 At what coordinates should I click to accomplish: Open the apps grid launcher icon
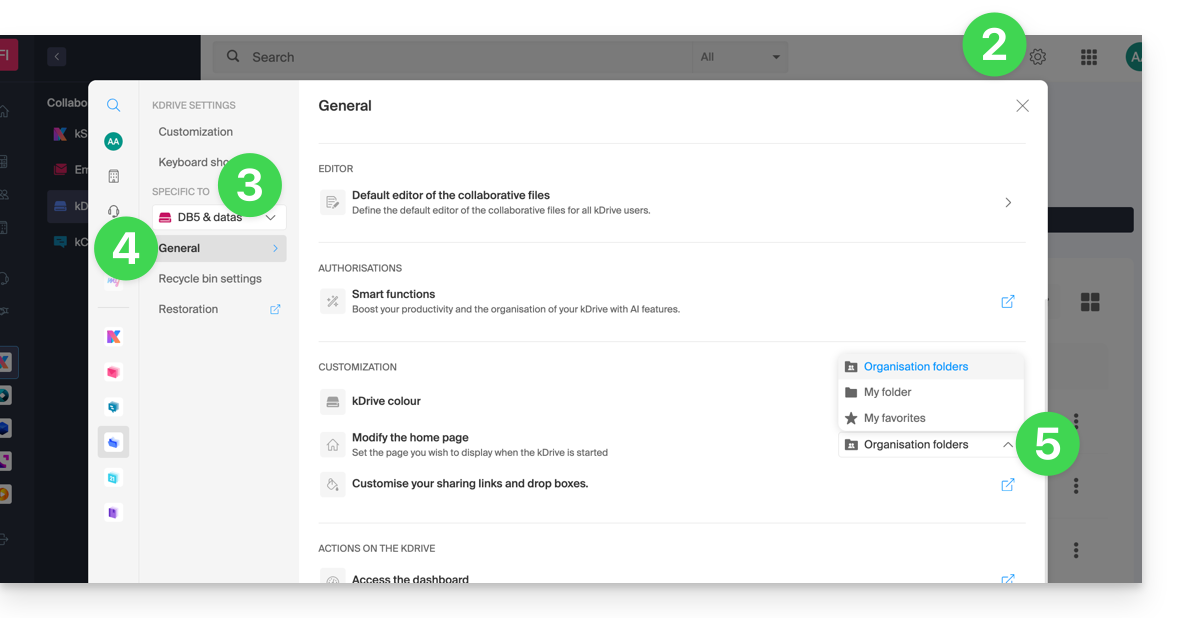(1089, 57)
